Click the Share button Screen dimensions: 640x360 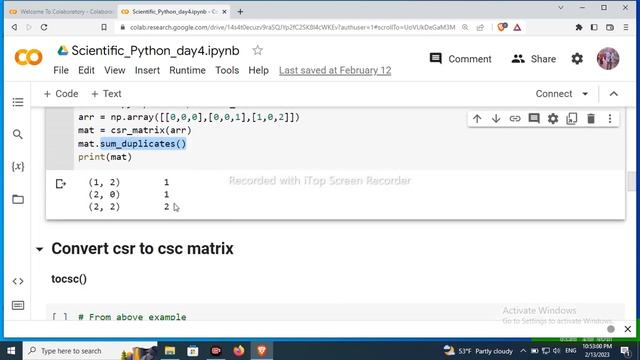pyautogui.click(x=533, y=59)
